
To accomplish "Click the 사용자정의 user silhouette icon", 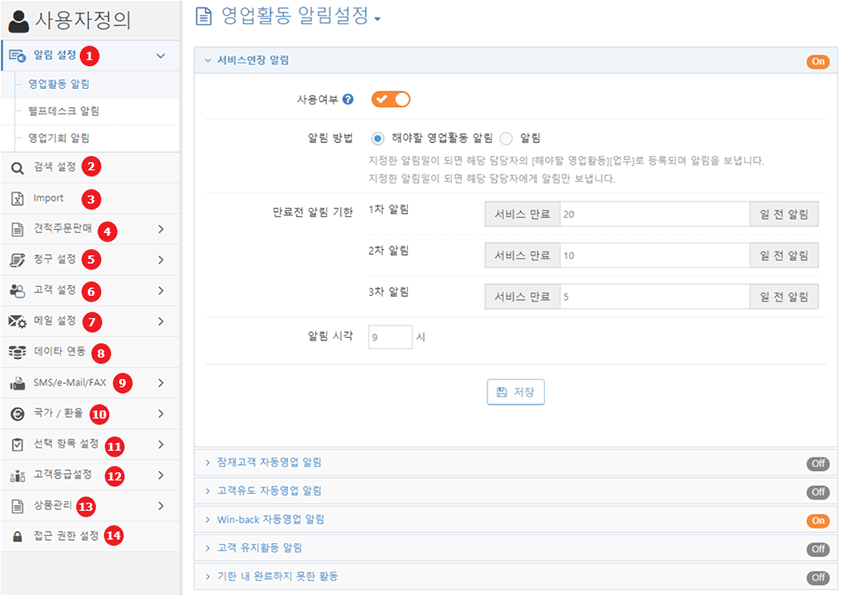I will point(19,21).
